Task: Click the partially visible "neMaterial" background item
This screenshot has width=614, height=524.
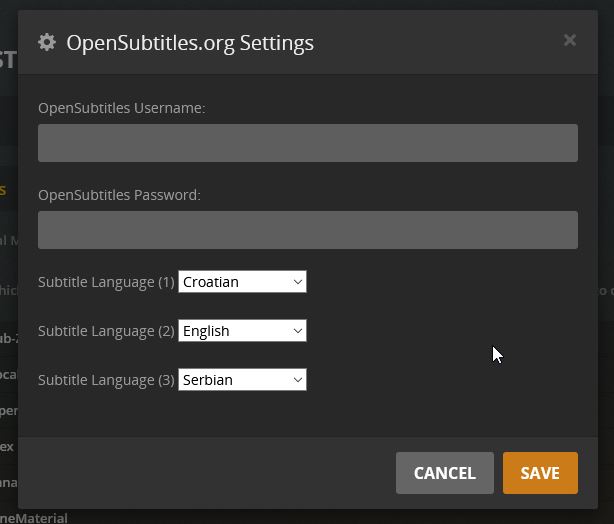Action: [x=34, y=517]
